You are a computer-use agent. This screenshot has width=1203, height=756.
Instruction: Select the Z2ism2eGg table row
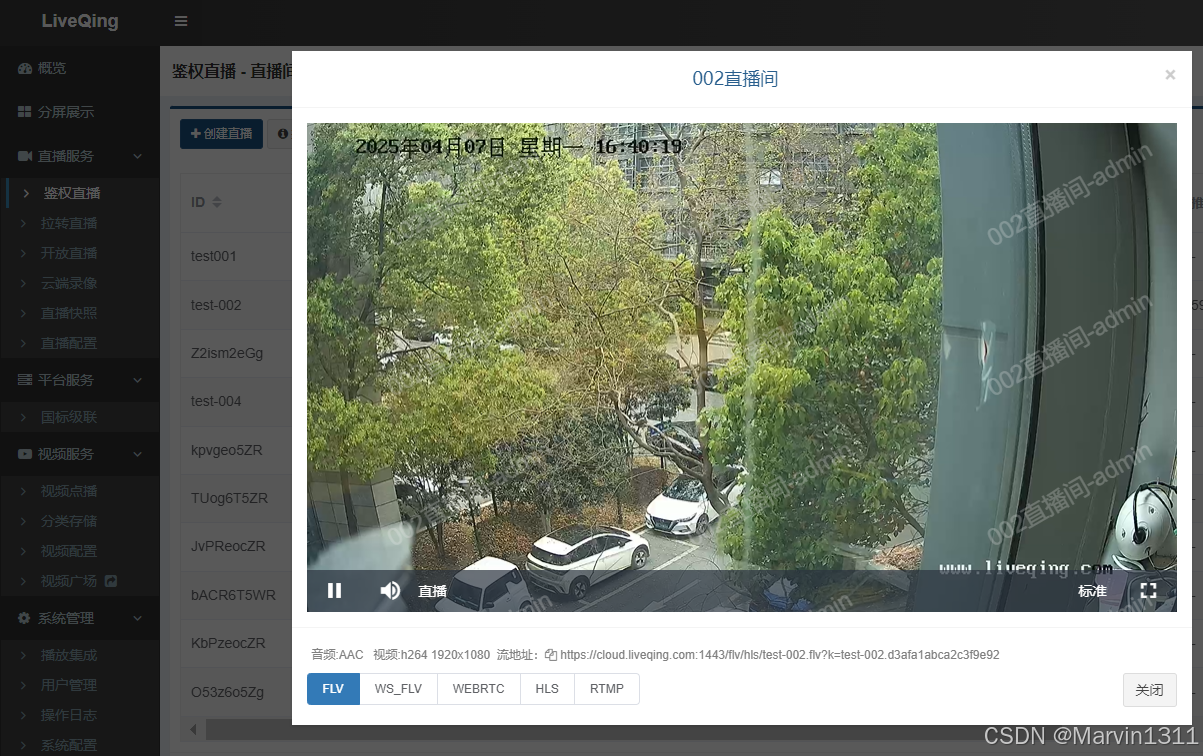[x=236, y=353]
